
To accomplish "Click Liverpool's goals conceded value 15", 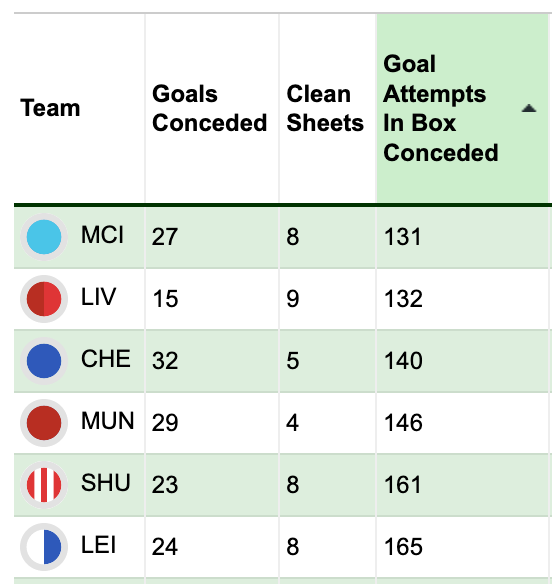I will tap(165, 299).
